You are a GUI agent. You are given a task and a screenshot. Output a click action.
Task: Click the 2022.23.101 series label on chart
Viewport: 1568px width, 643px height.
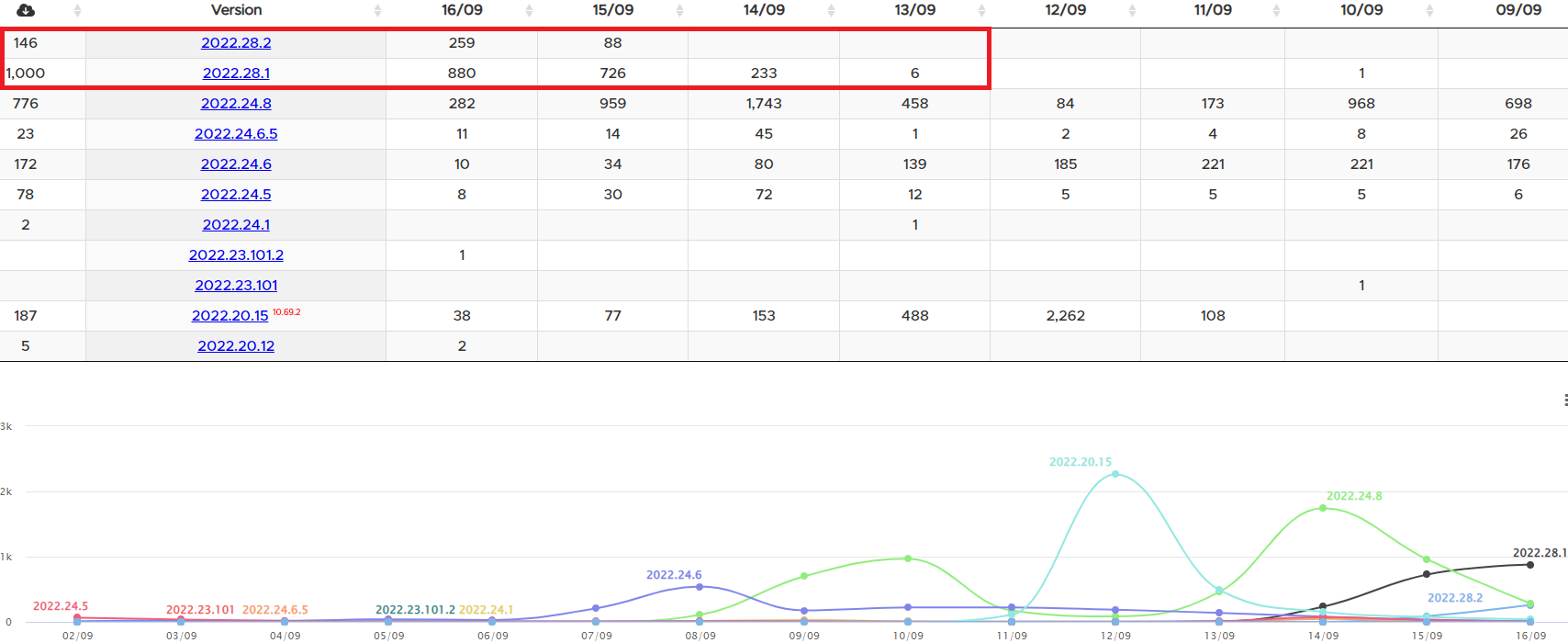click(200, 610)
